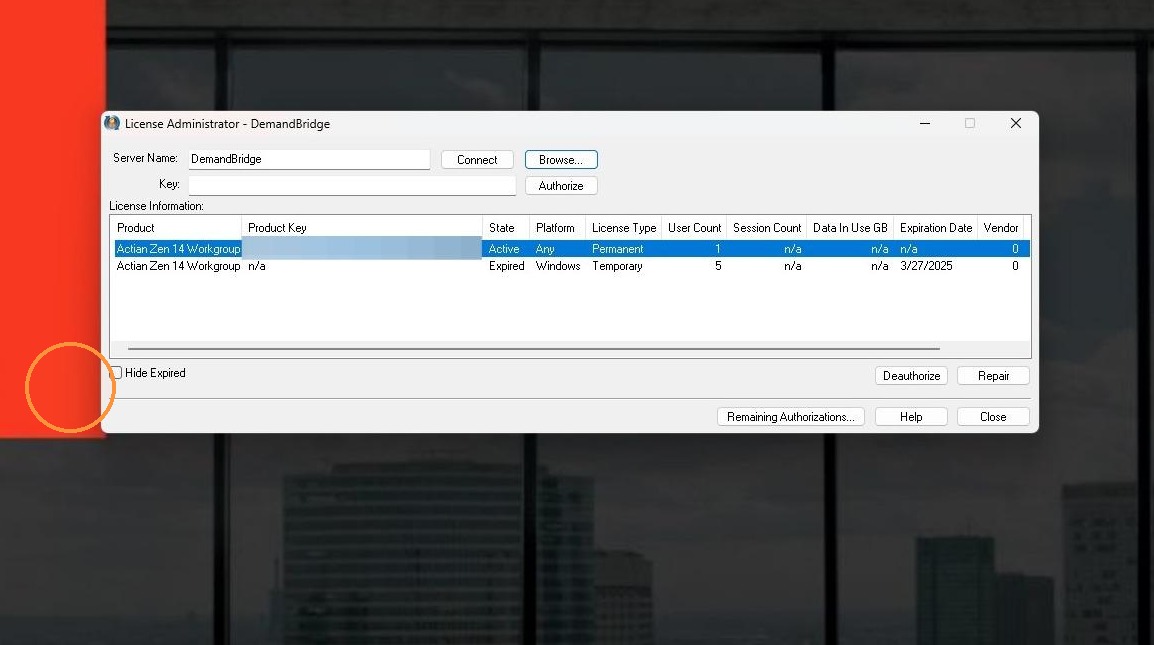The height and width of the screenshot is (645, 1154).
Task: Click the License Administrator app icon in title bar
Action: click(x=112, y=123)
